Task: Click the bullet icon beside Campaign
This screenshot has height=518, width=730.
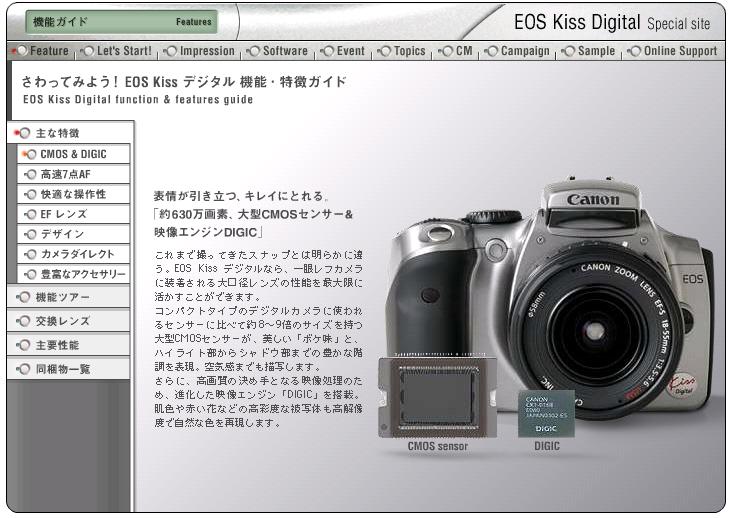Action: 491,51
